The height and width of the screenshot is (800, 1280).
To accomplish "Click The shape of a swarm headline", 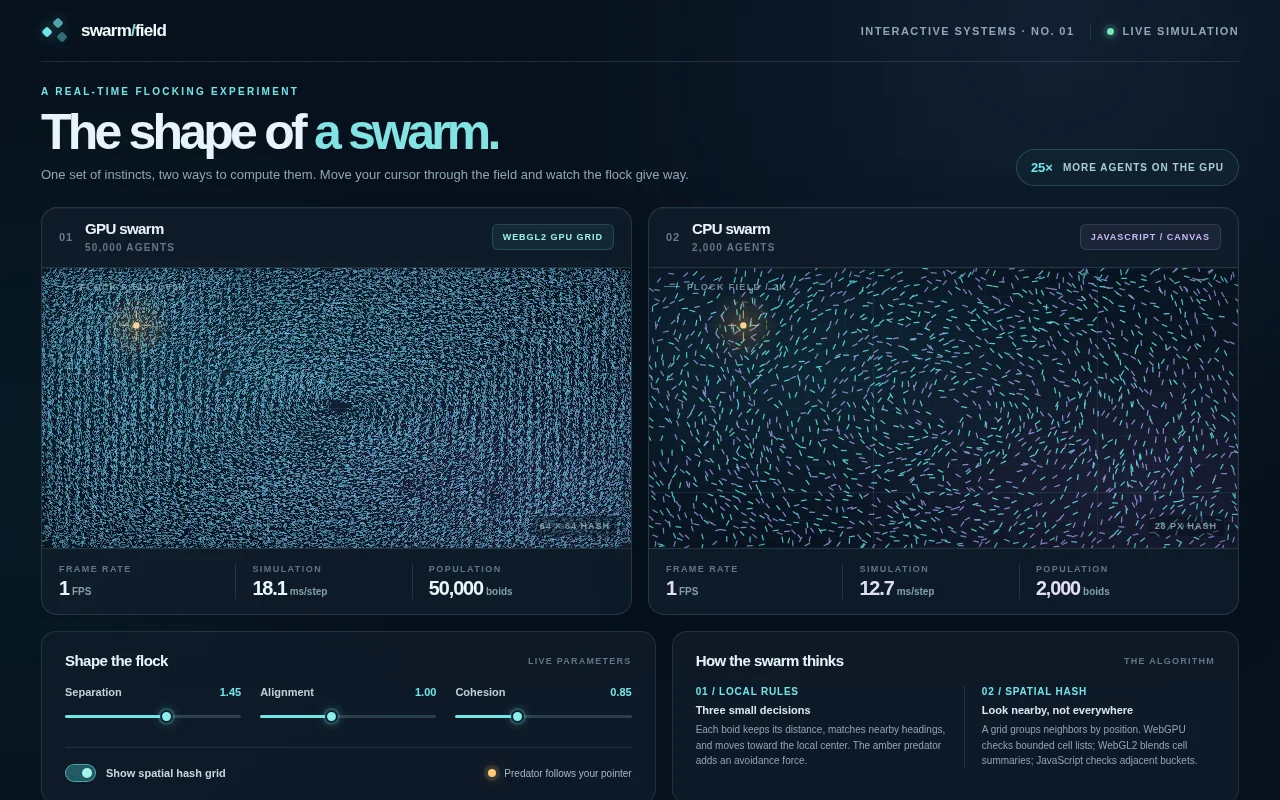I will (270, 132).
